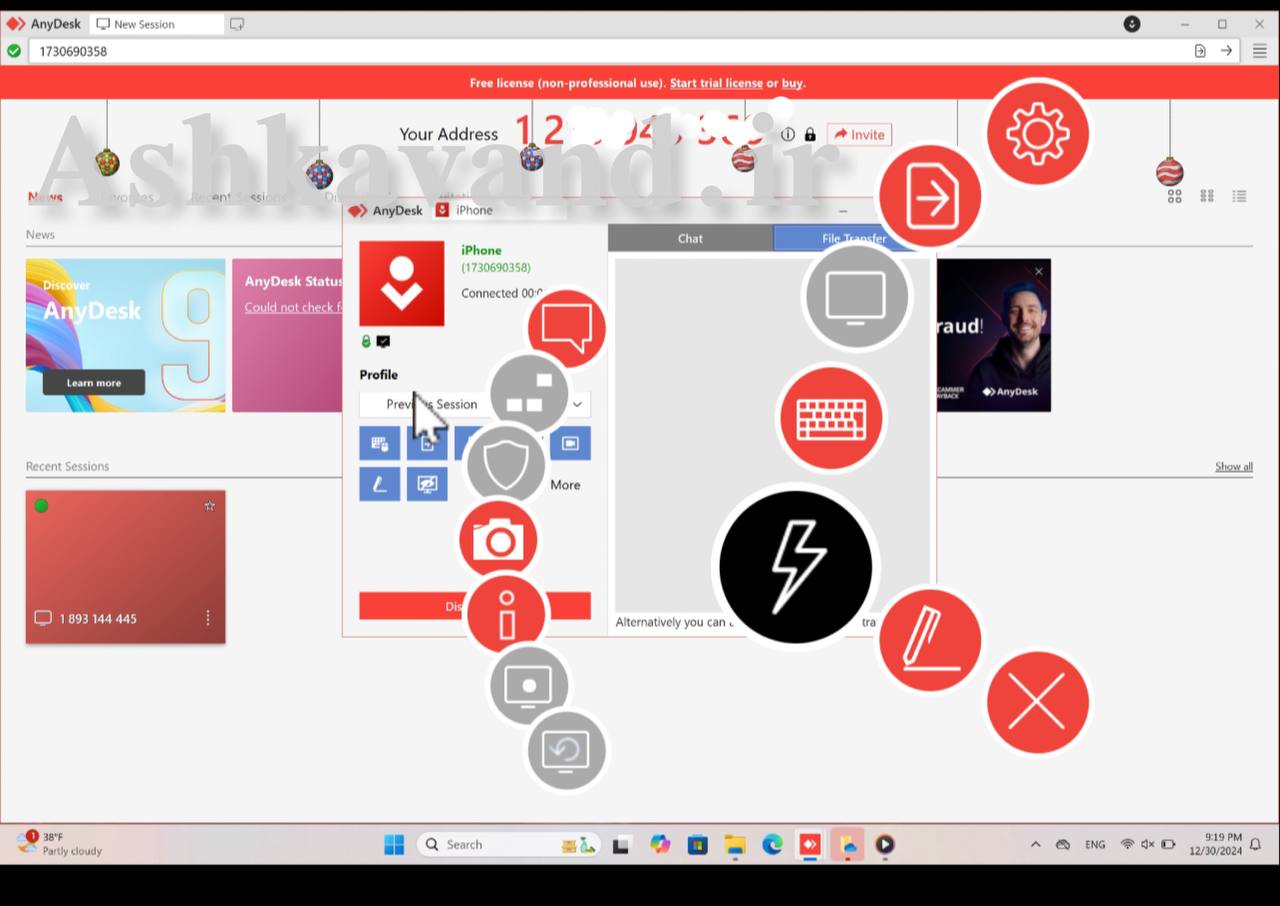Open the gray display monitor pie button
The image size is (1280, 906).
tap(857, 296)
